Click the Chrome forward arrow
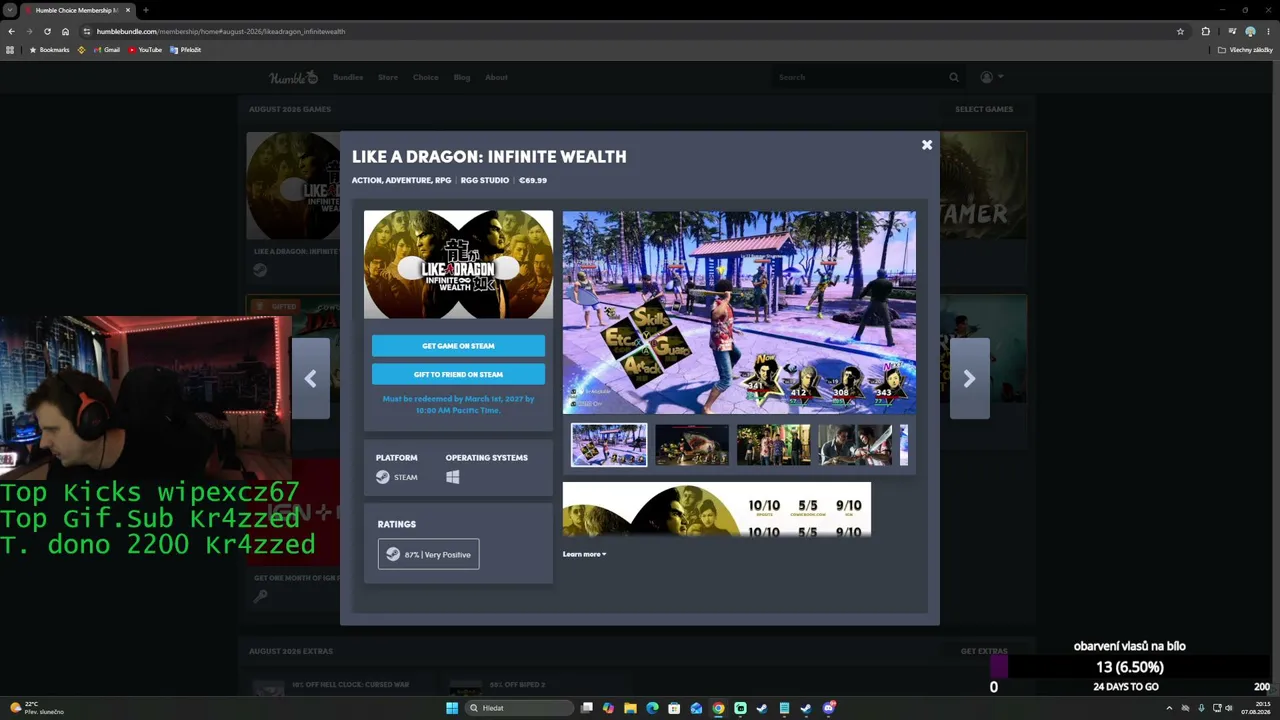Image resolution: width=1280 pixels, height=720 pixels. pos(29,31)
